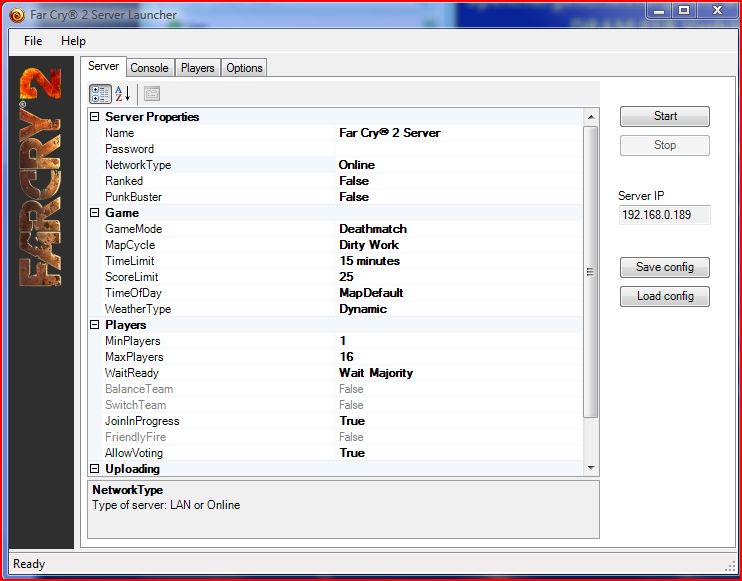Collapse the Game category
742x581 pixels.
(95, 213)
